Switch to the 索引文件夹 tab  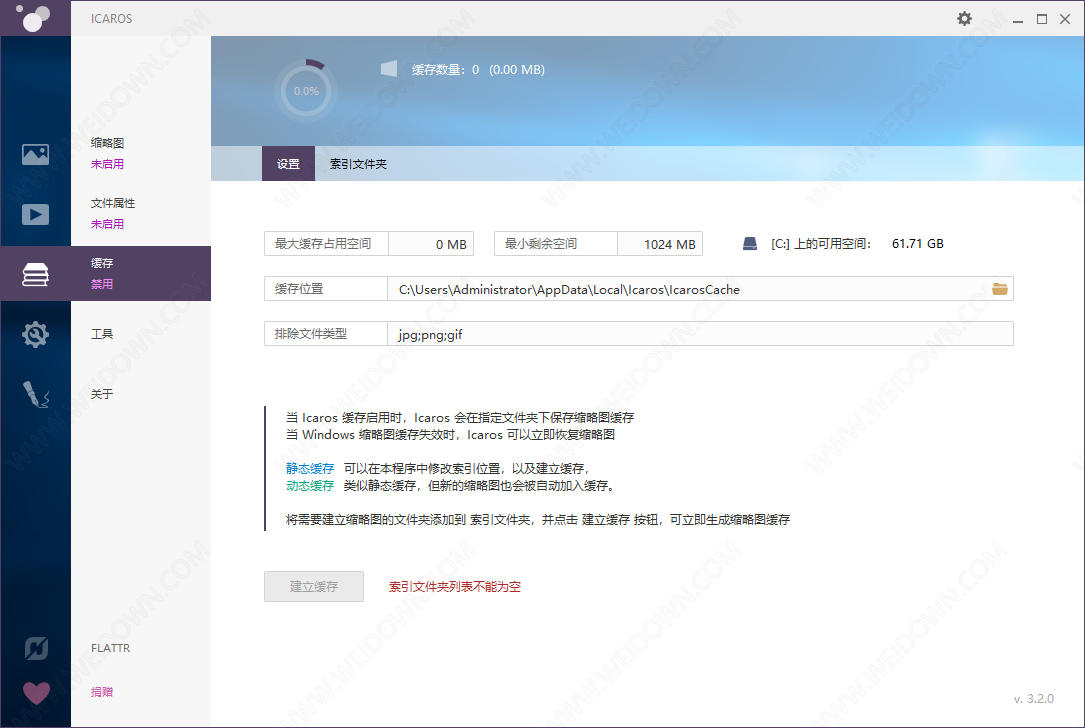coord(358,164)
